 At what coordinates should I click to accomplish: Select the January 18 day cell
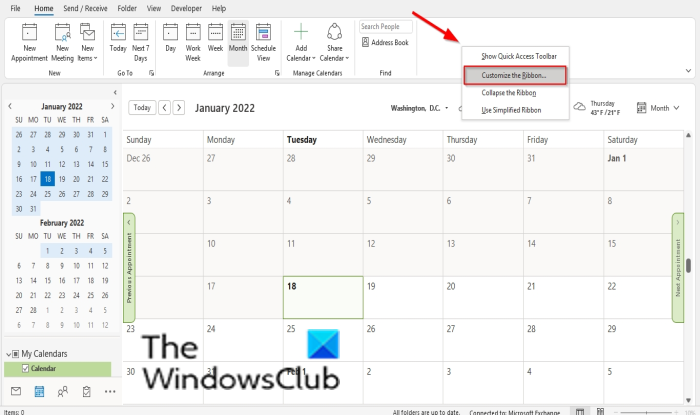[323, 297]
